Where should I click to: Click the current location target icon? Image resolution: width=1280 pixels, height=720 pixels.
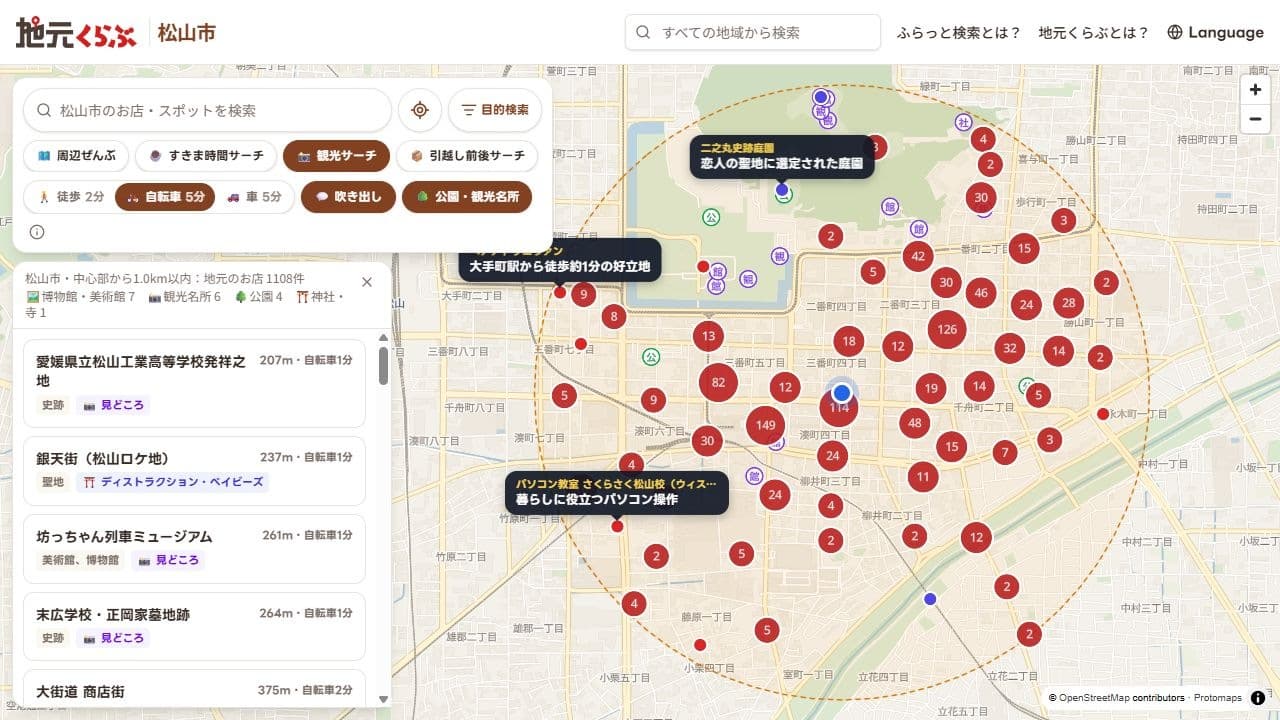click(x=420, y=110)
